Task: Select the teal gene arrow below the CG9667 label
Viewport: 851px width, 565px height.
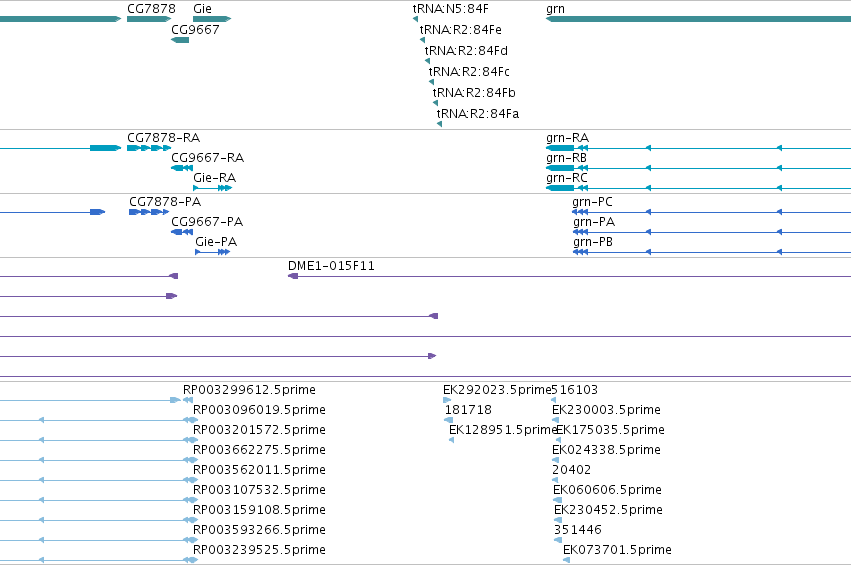Action: click(180, 40)
